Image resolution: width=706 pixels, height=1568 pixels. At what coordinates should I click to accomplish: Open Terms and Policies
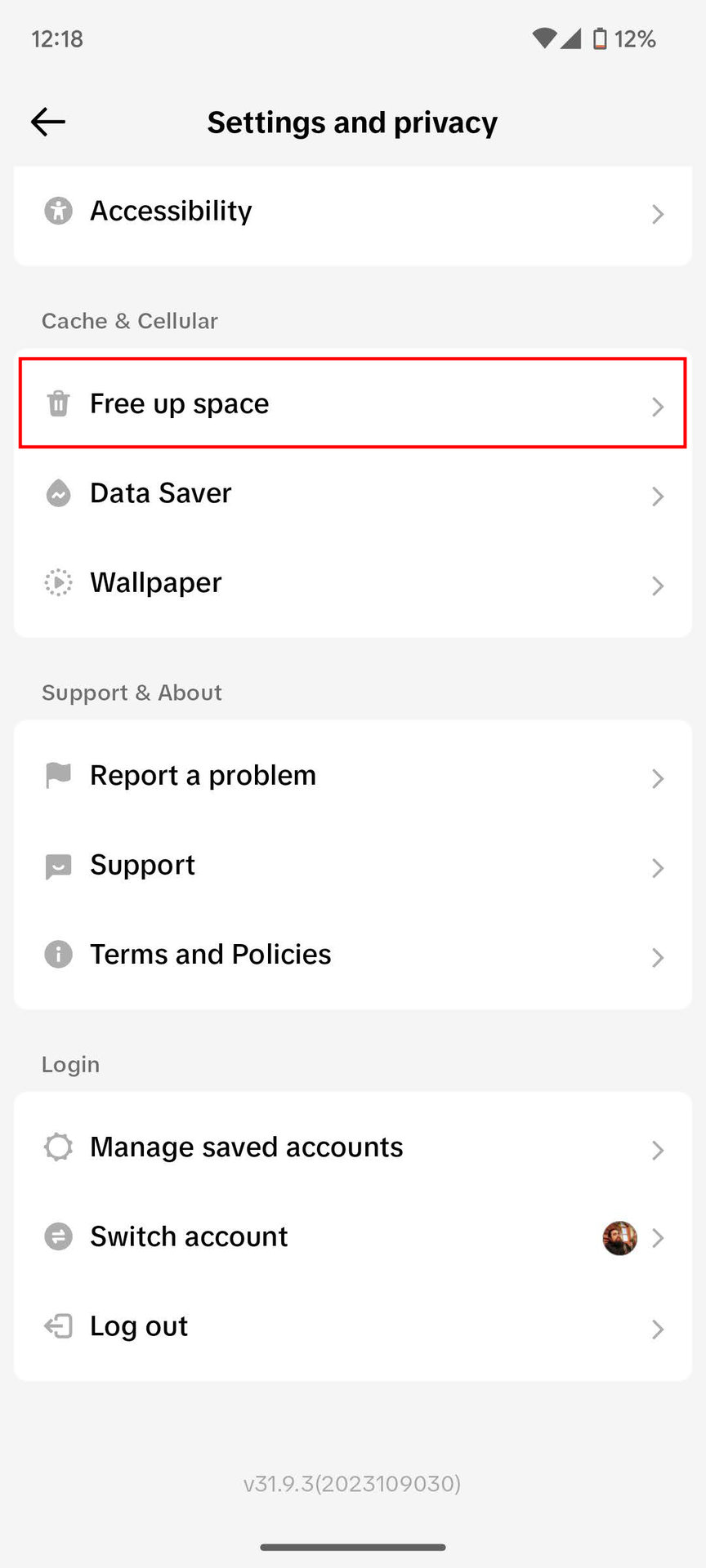coord(211,954)
